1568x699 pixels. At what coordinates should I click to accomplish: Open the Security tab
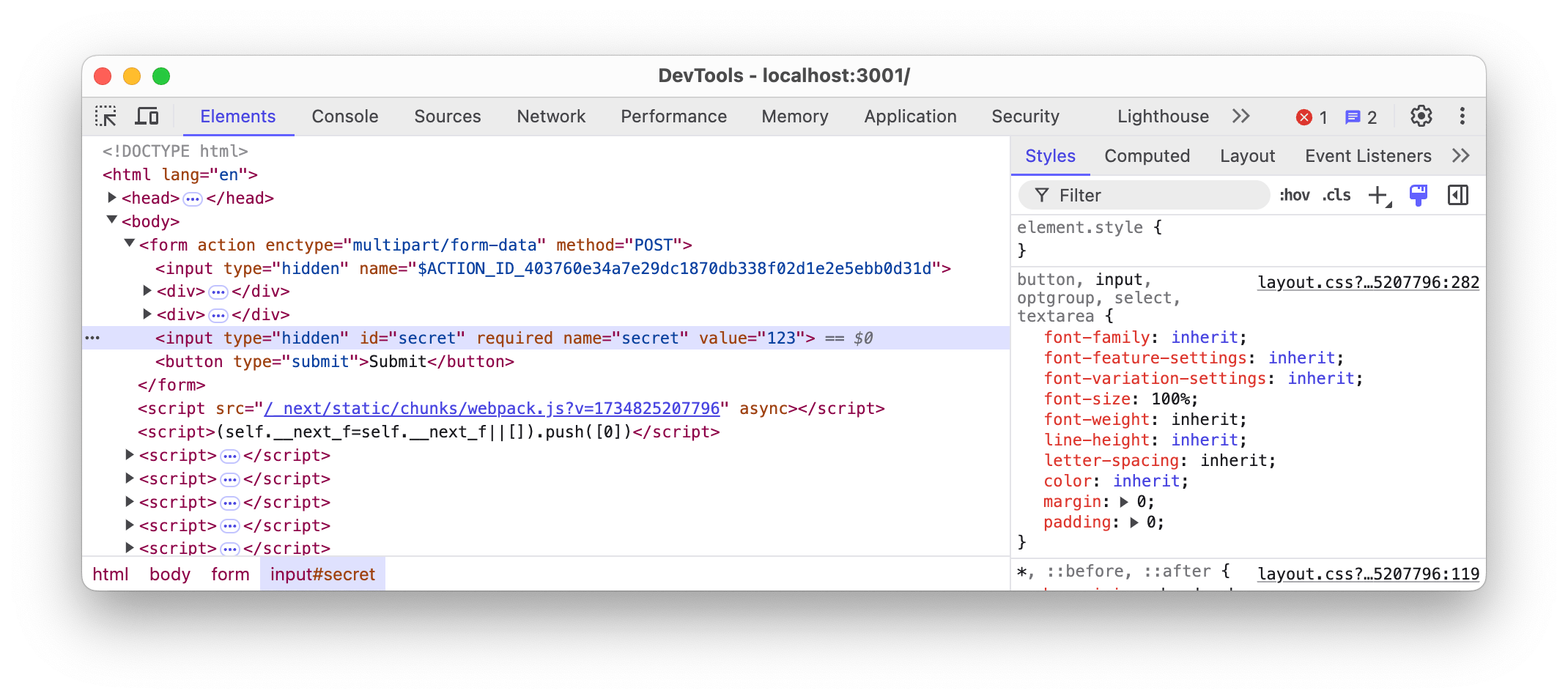[x=1026, y=116]
